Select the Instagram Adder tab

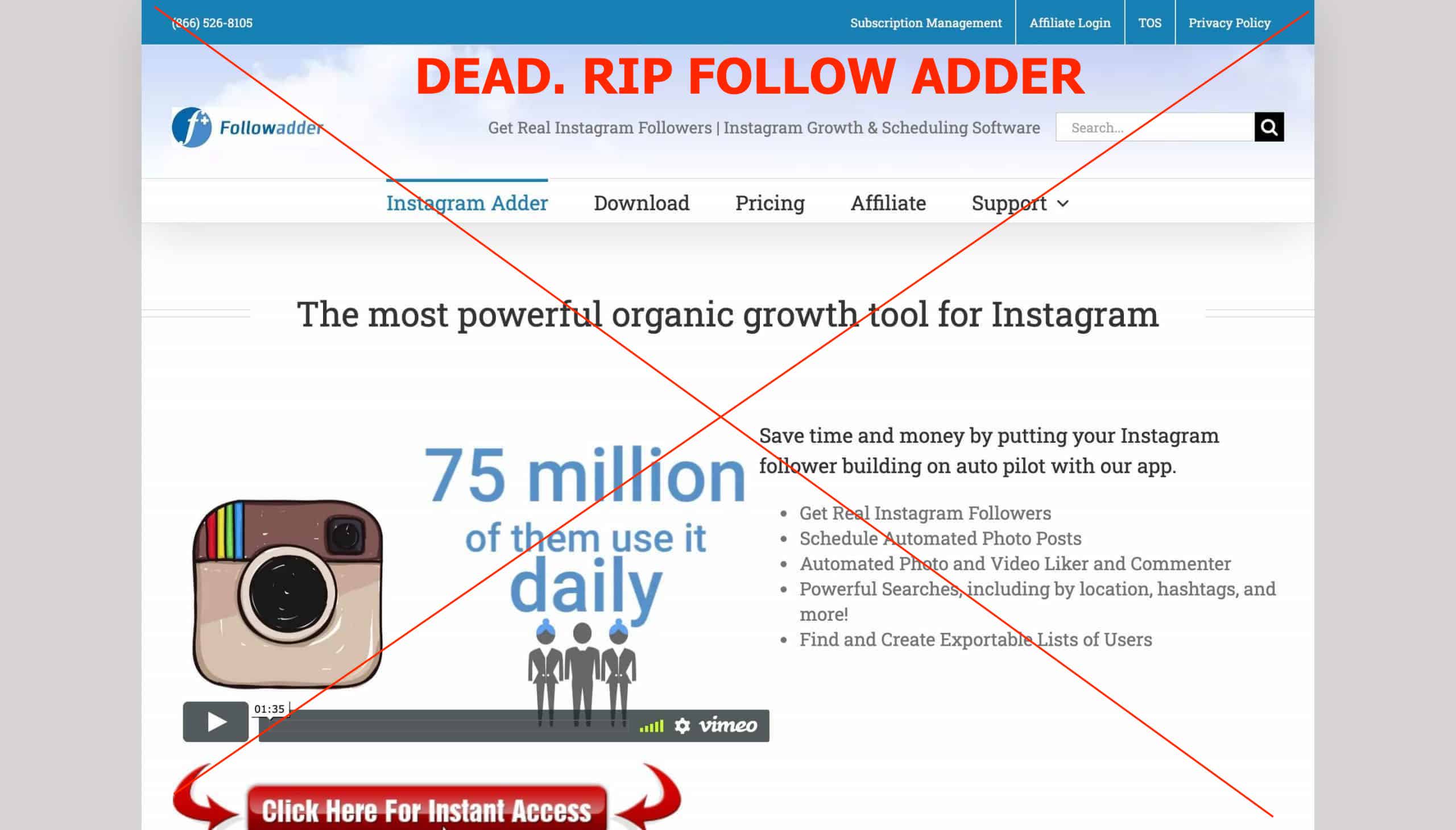tap(467, 202)
